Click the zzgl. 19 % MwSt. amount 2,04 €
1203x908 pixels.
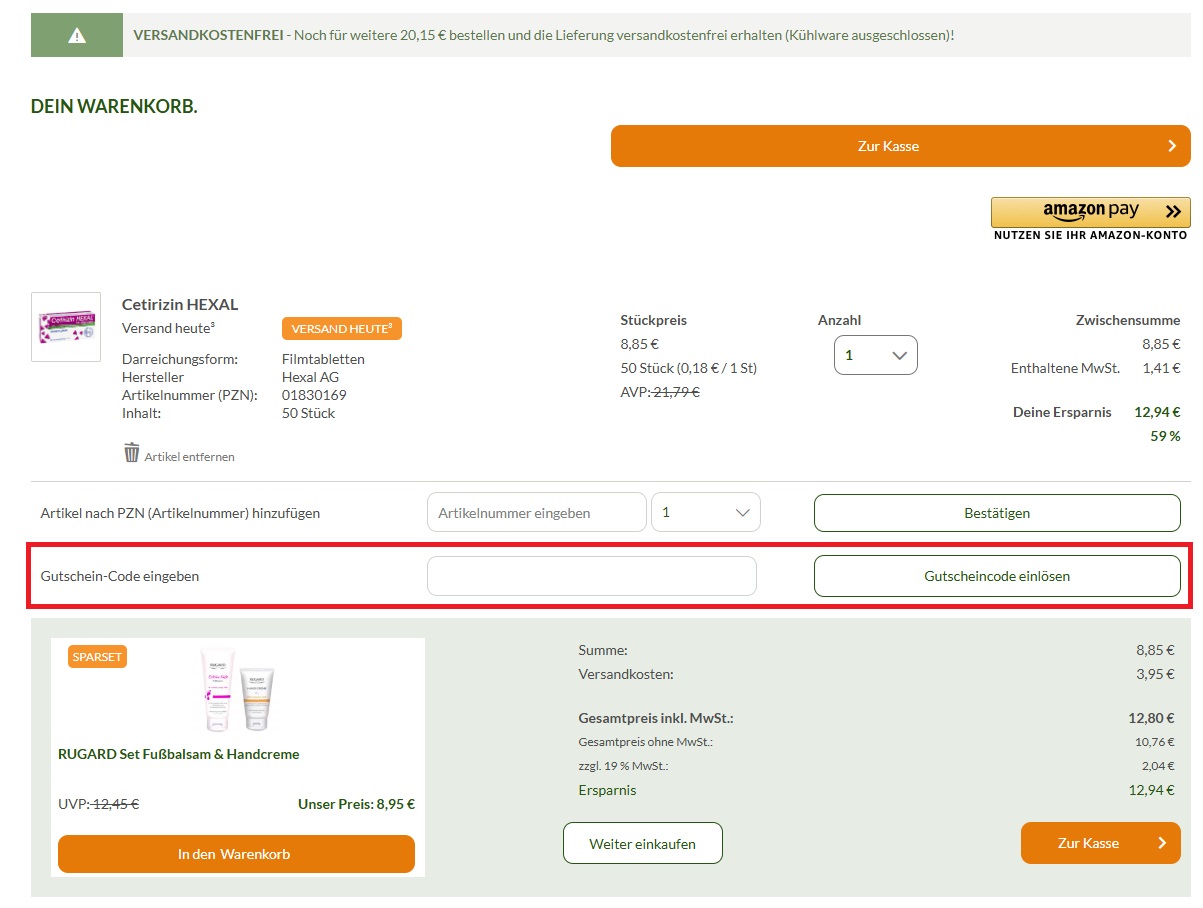tap(1157, 766)
